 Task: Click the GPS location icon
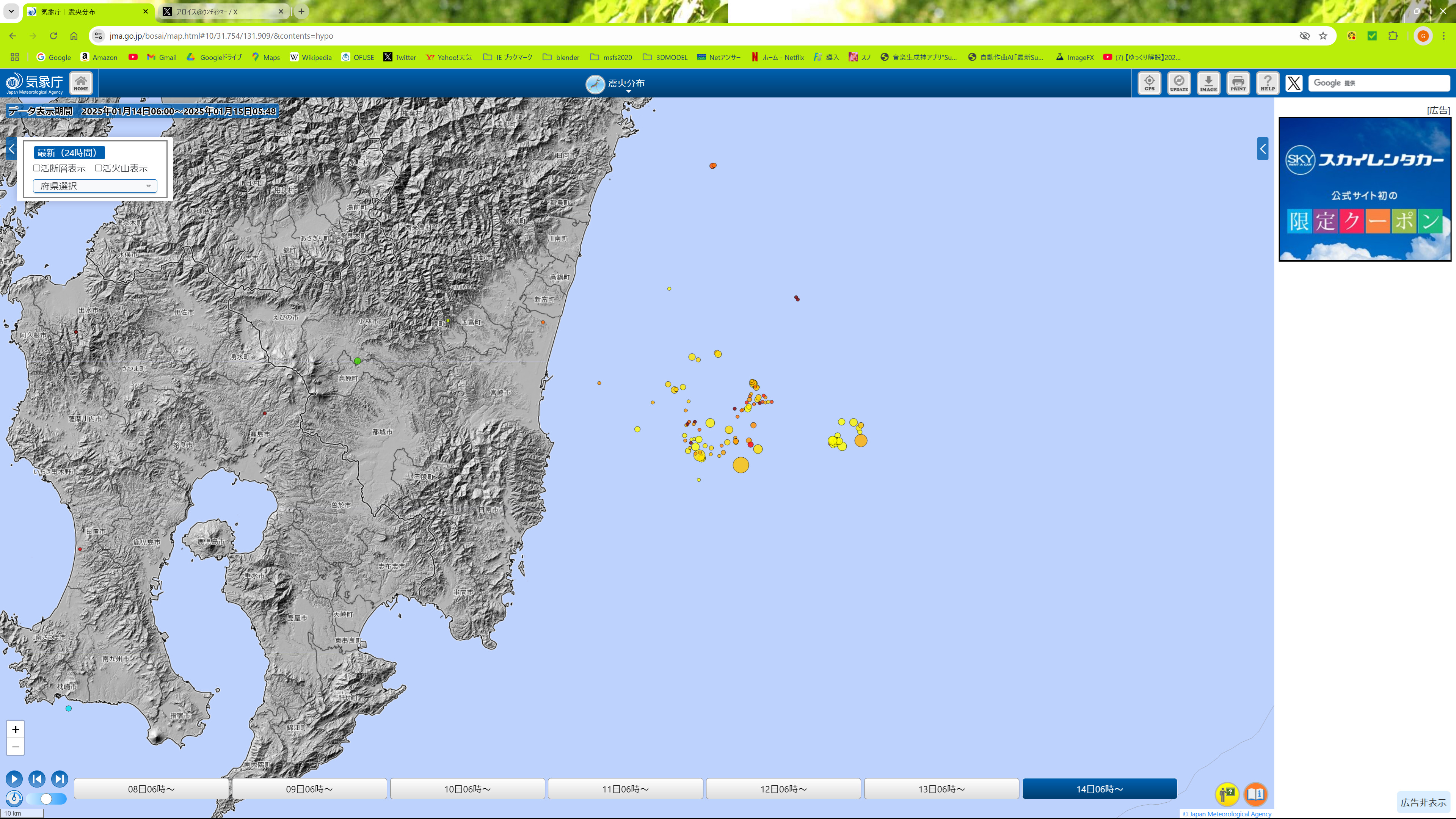pos(1149,83)
